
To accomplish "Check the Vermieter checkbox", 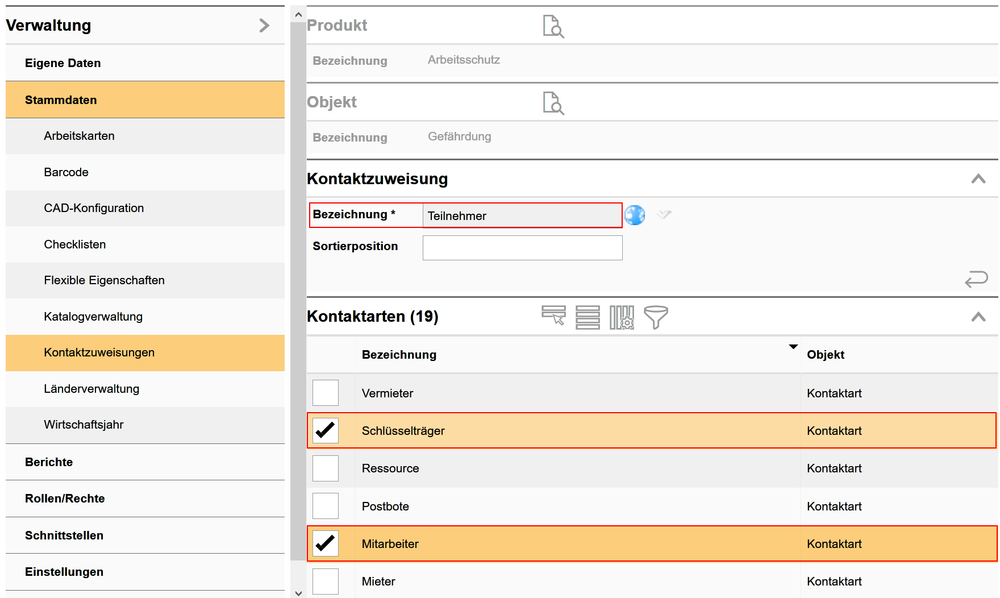I will (x=326, y=393).
